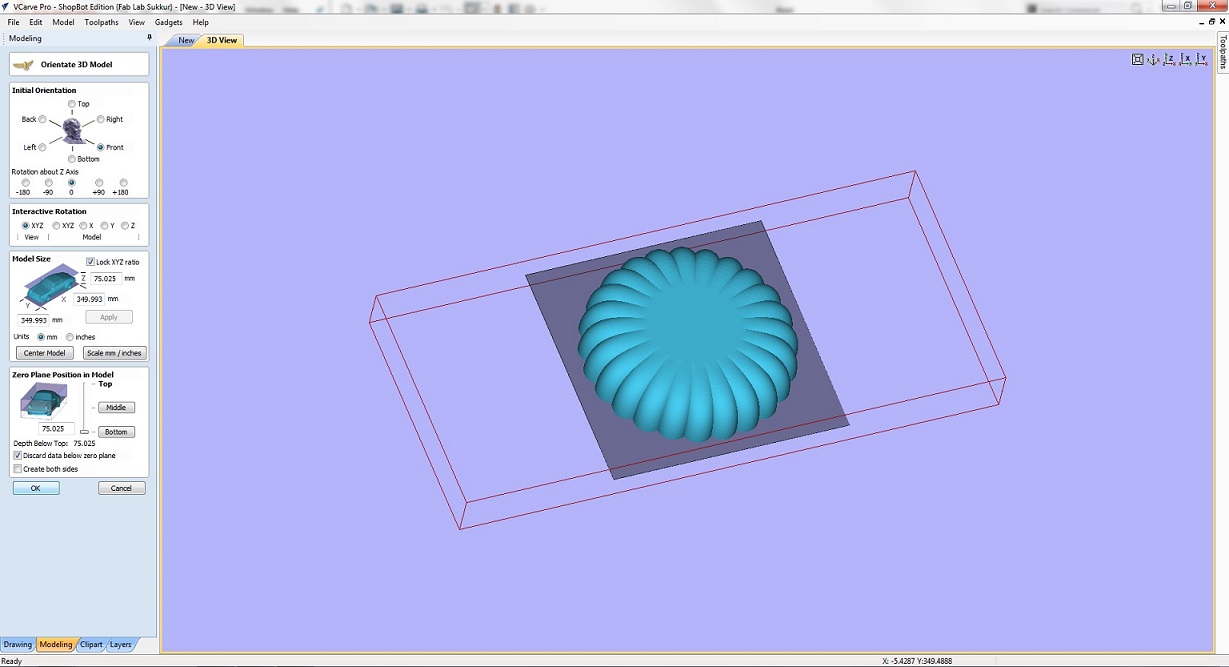Set zero plane to Bottom
1229x667 pixels.
coord(116,432)
